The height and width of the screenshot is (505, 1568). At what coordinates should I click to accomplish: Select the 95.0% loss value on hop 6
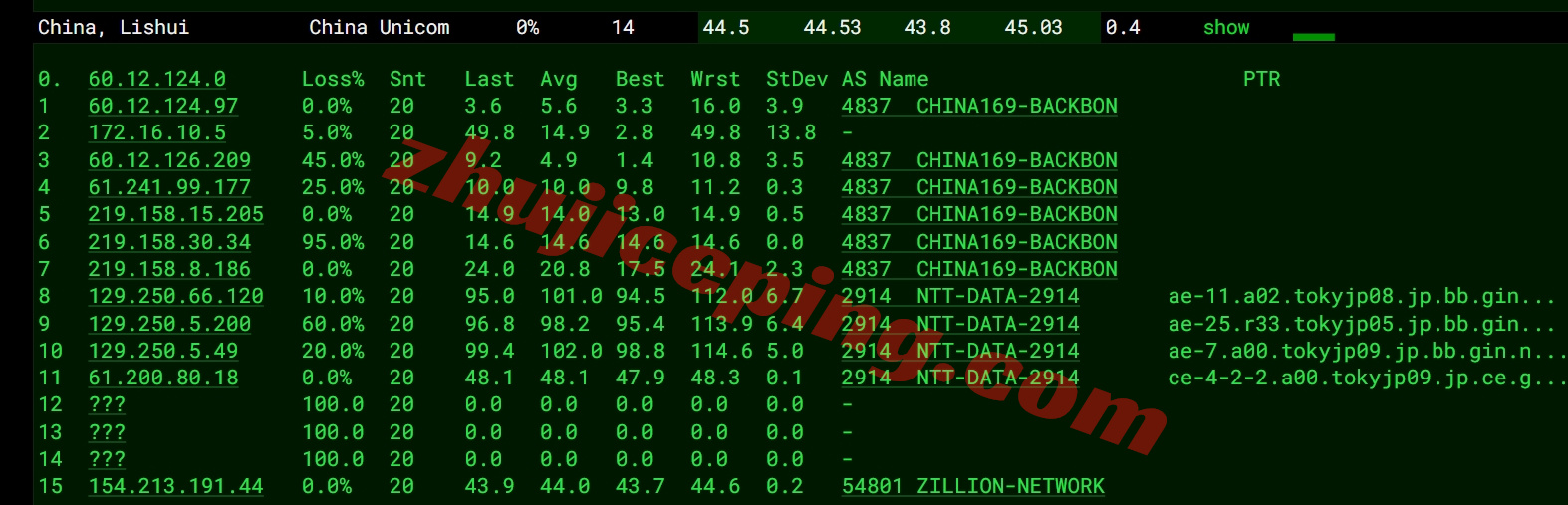tap(333, 242)
